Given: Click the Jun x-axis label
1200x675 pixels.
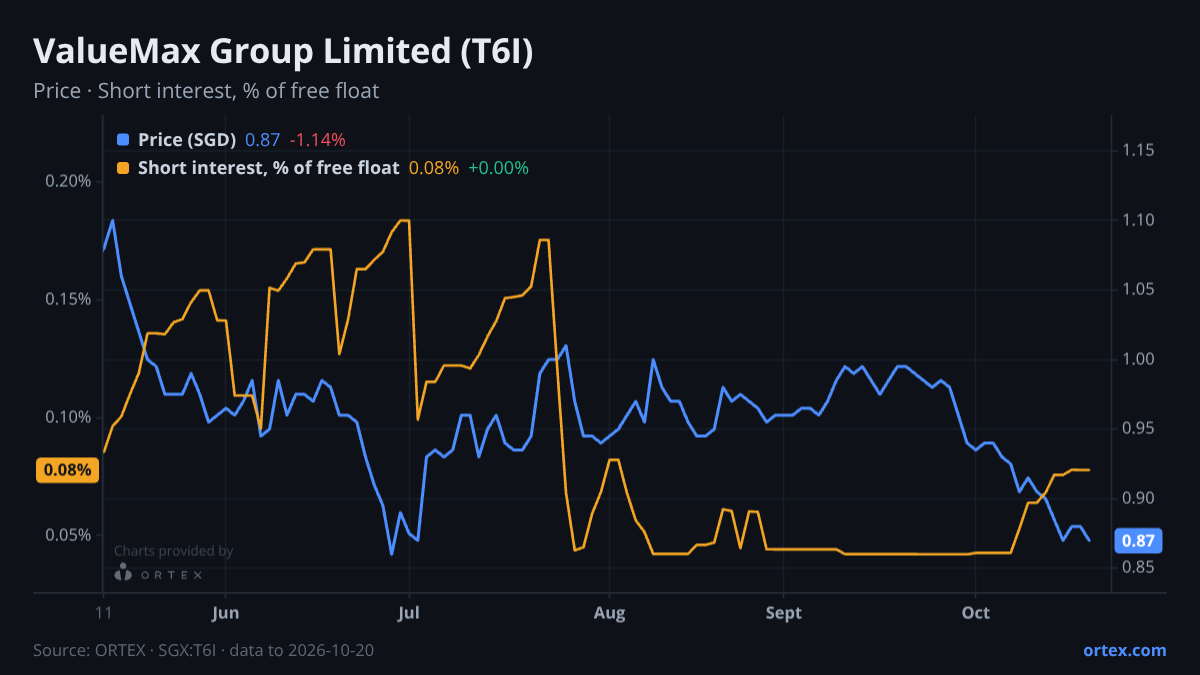Looking at the screenshot, I should coord(226,613).
